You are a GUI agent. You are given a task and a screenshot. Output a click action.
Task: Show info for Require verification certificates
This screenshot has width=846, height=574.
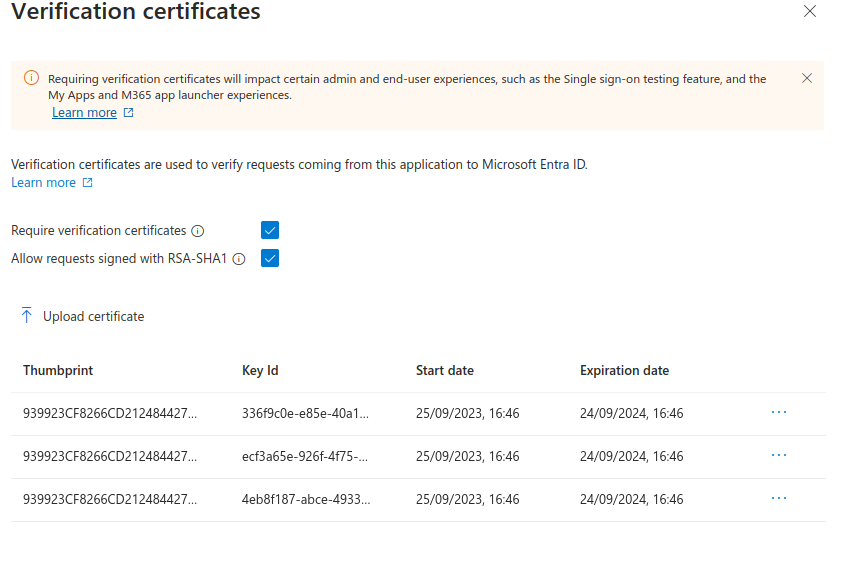click(198, 231)
